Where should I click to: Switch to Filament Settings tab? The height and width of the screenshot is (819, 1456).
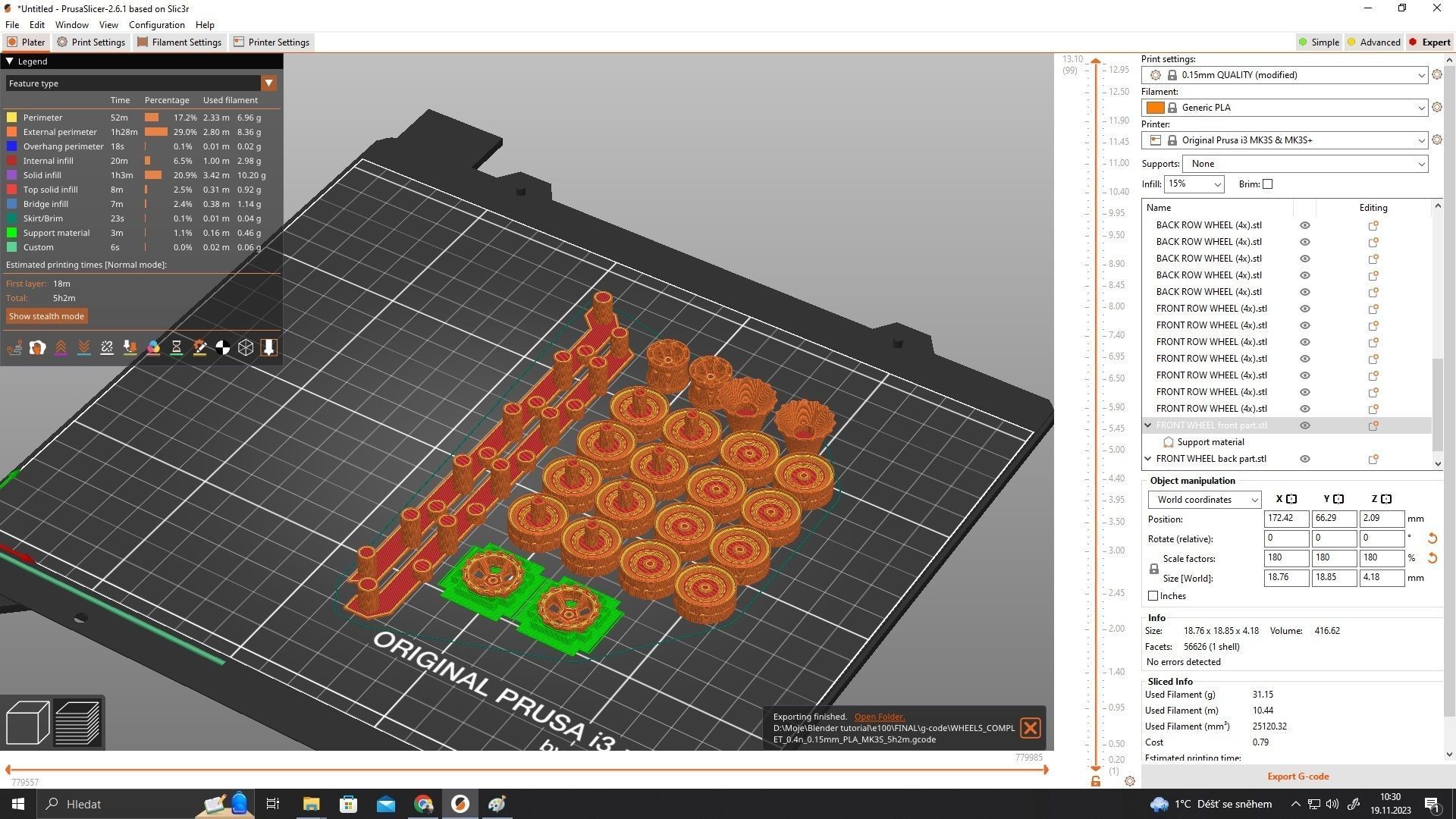tap(180, 42)
